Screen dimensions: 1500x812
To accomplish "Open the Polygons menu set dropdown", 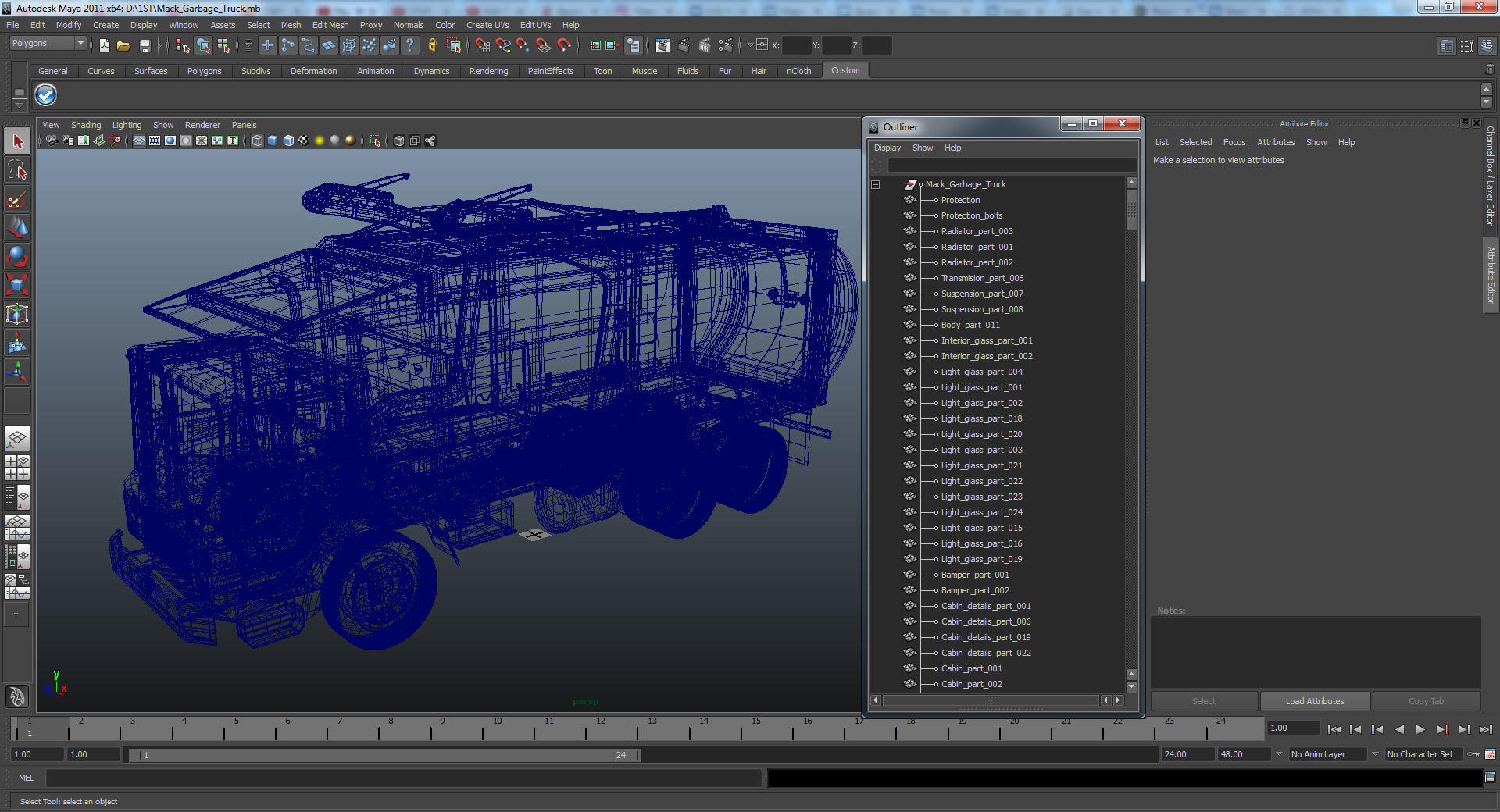I will click(x=48, y=44).
